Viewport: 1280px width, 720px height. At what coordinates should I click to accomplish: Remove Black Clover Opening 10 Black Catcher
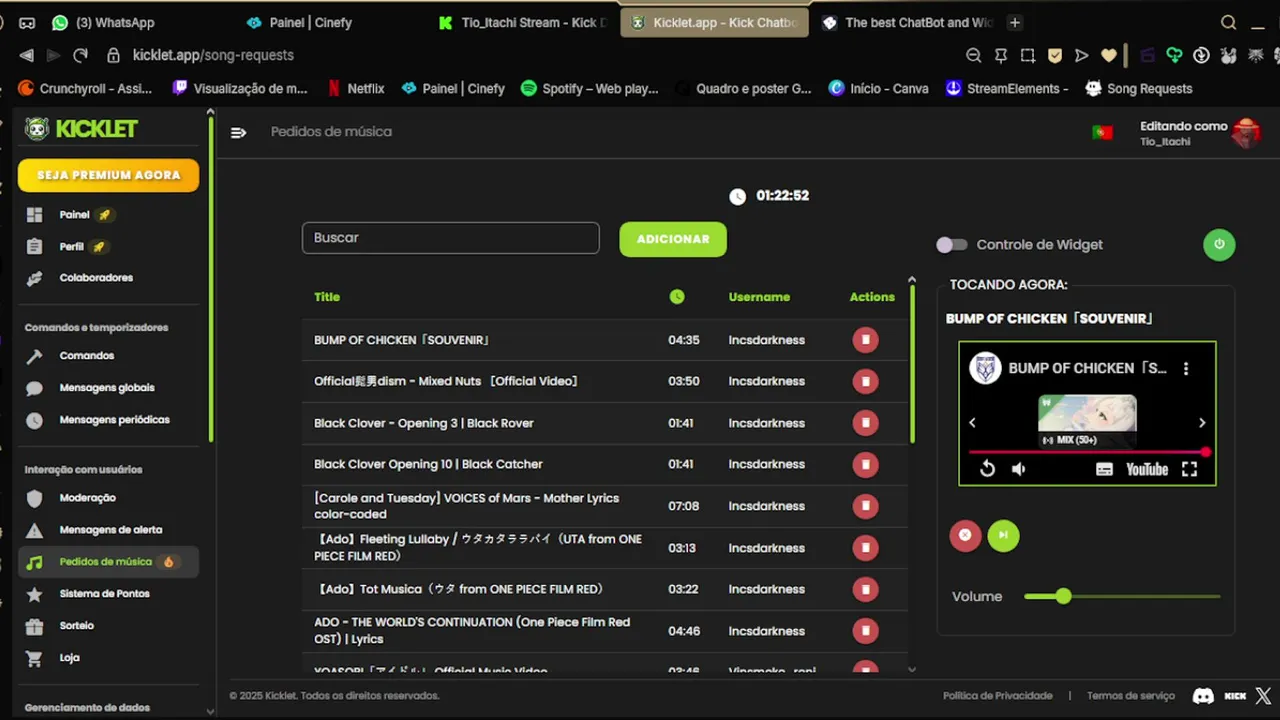(x=865, y=464)
